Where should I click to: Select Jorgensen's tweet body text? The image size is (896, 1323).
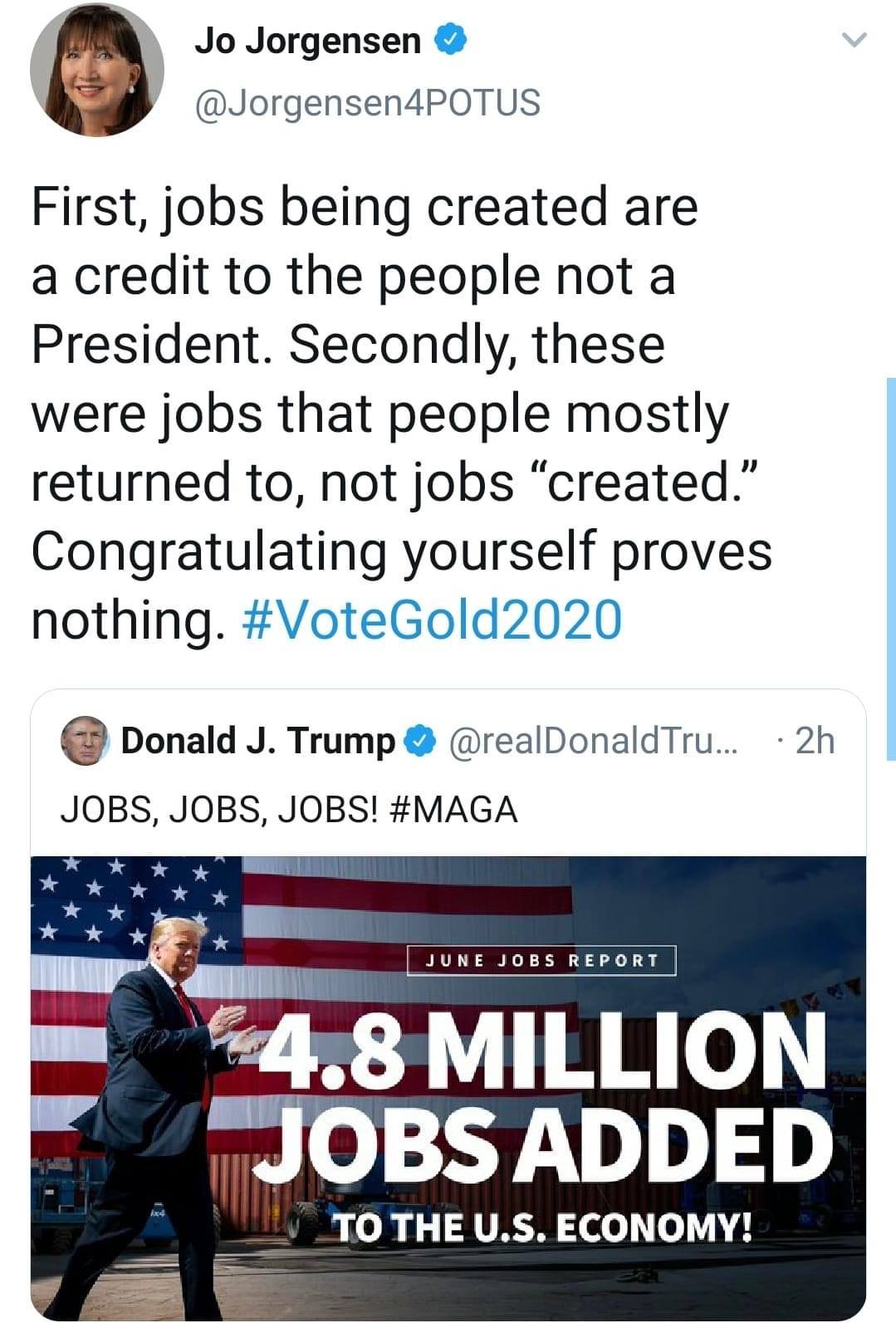[x=402, y=413]
